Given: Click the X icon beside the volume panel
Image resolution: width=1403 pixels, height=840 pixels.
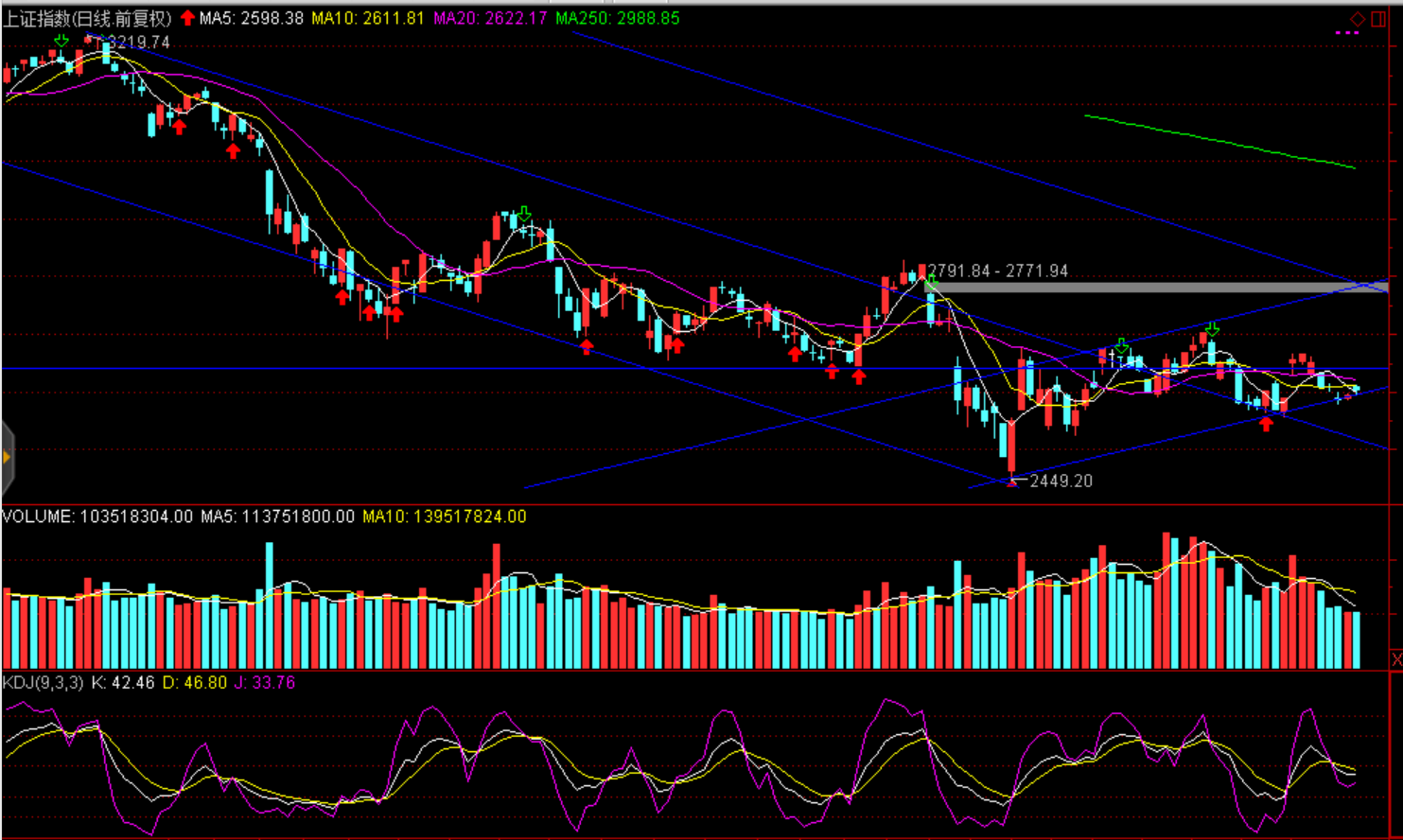Looking at the screenshot, I should point(1396,658).
